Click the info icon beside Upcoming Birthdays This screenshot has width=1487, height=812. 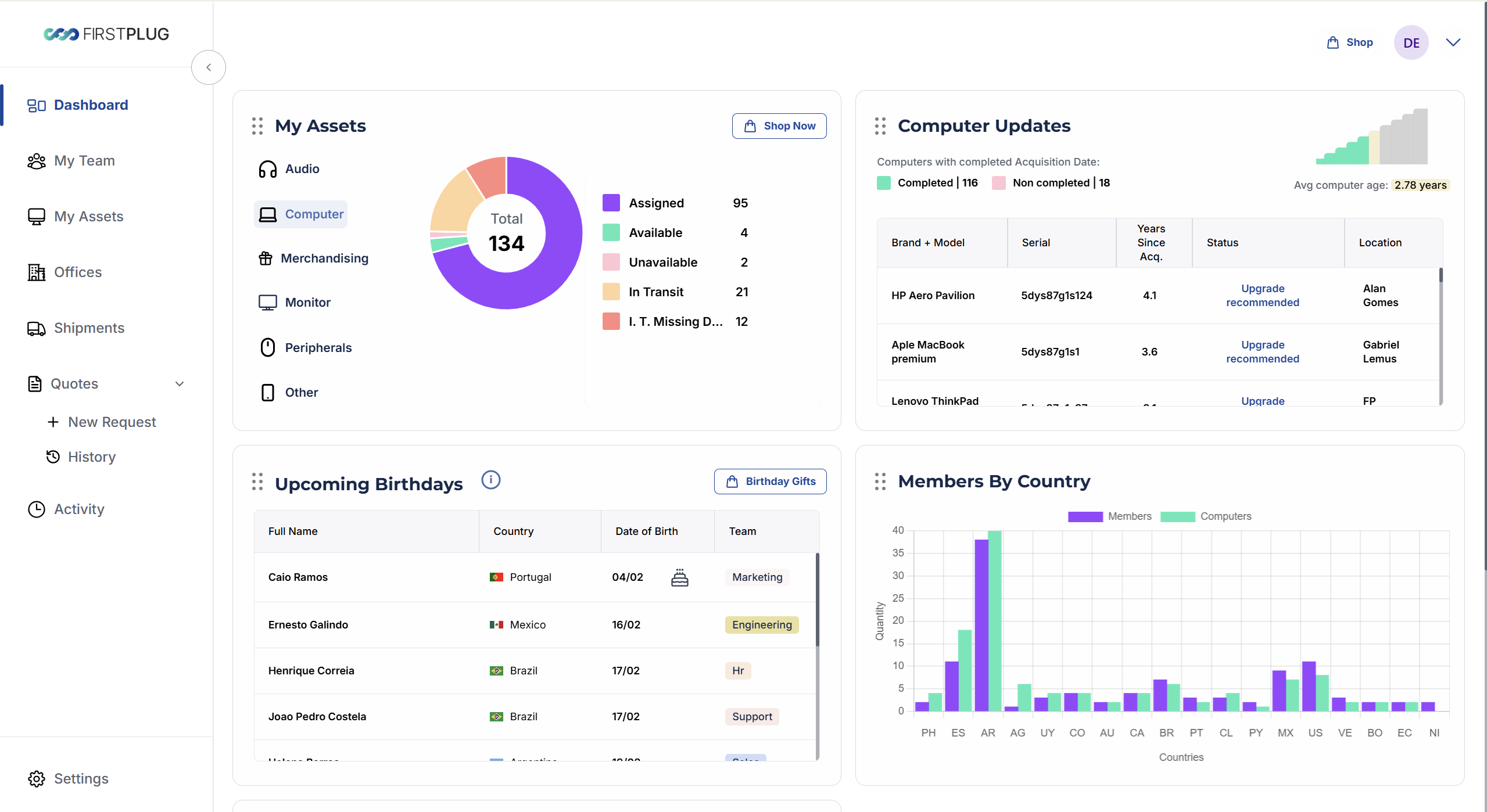click(490, 480)
